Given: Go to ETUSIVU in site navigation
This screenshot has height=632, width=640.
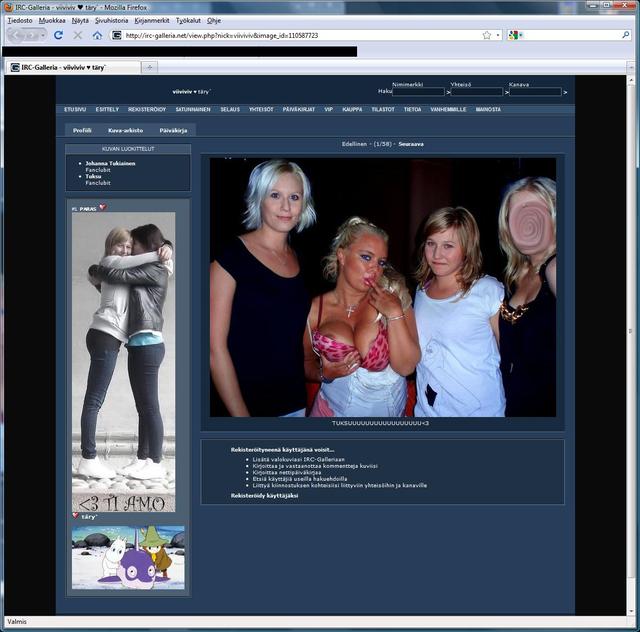Looking at the screenshot, I should (75, 109).
